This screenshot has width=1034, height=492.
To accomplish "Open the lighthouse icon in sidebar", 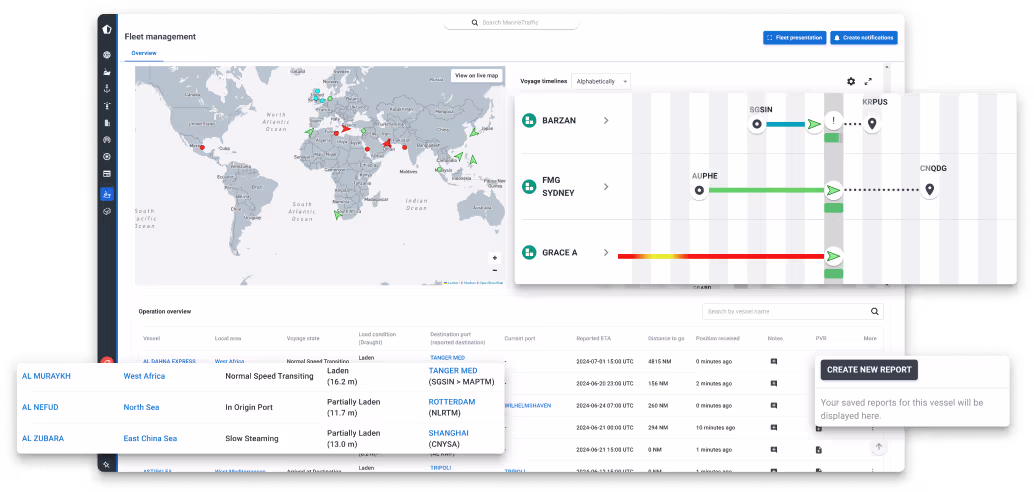I will tap(107, 106).
